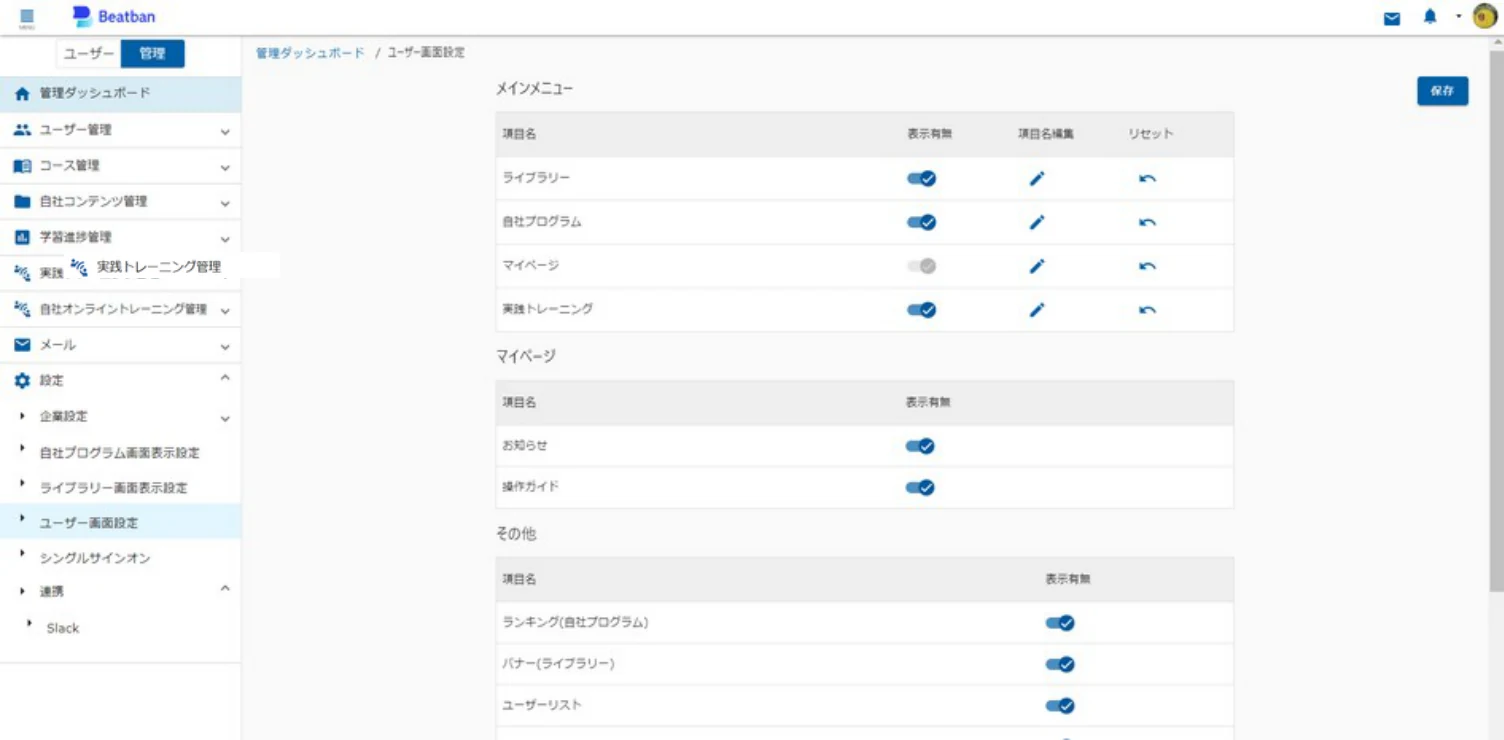Reset the マイページ row with undo icon
Viewport: 1504px width, 740px height.
[1148, 266]
